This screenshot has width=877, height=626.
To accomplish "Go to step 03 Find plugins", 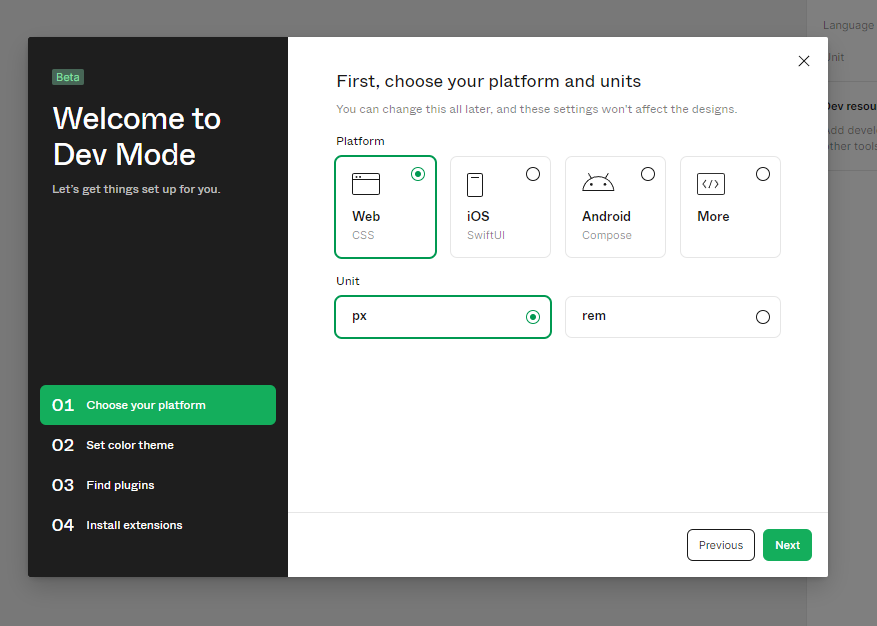I will (x=158, y=485).
